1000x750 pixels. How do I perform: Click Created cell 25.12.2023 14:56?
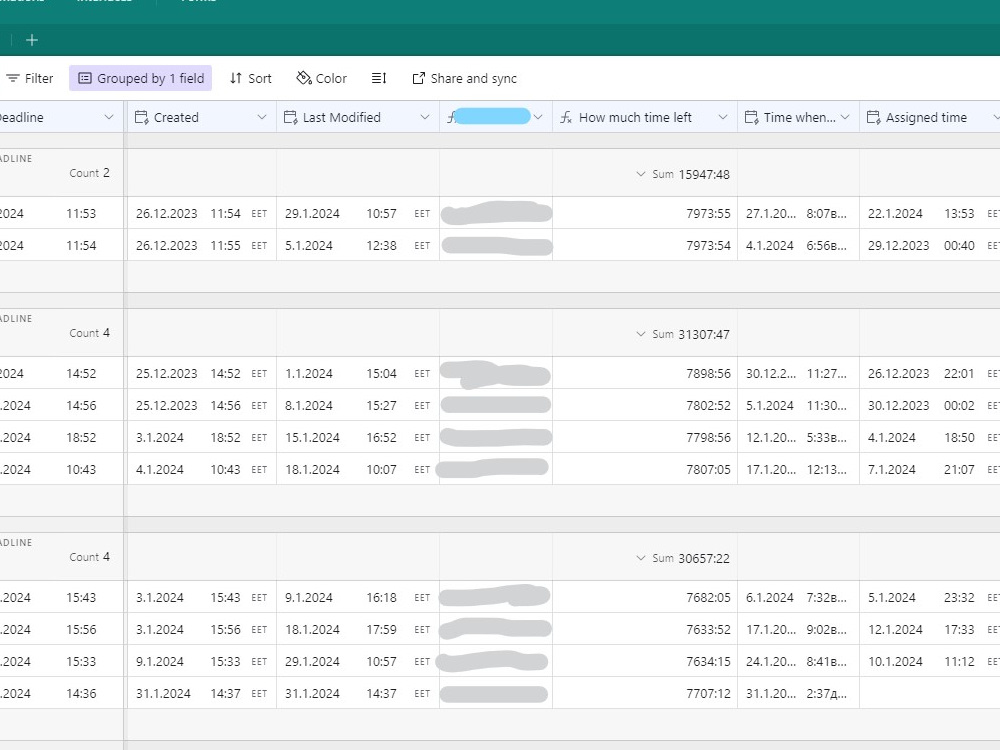pos(202,405)
